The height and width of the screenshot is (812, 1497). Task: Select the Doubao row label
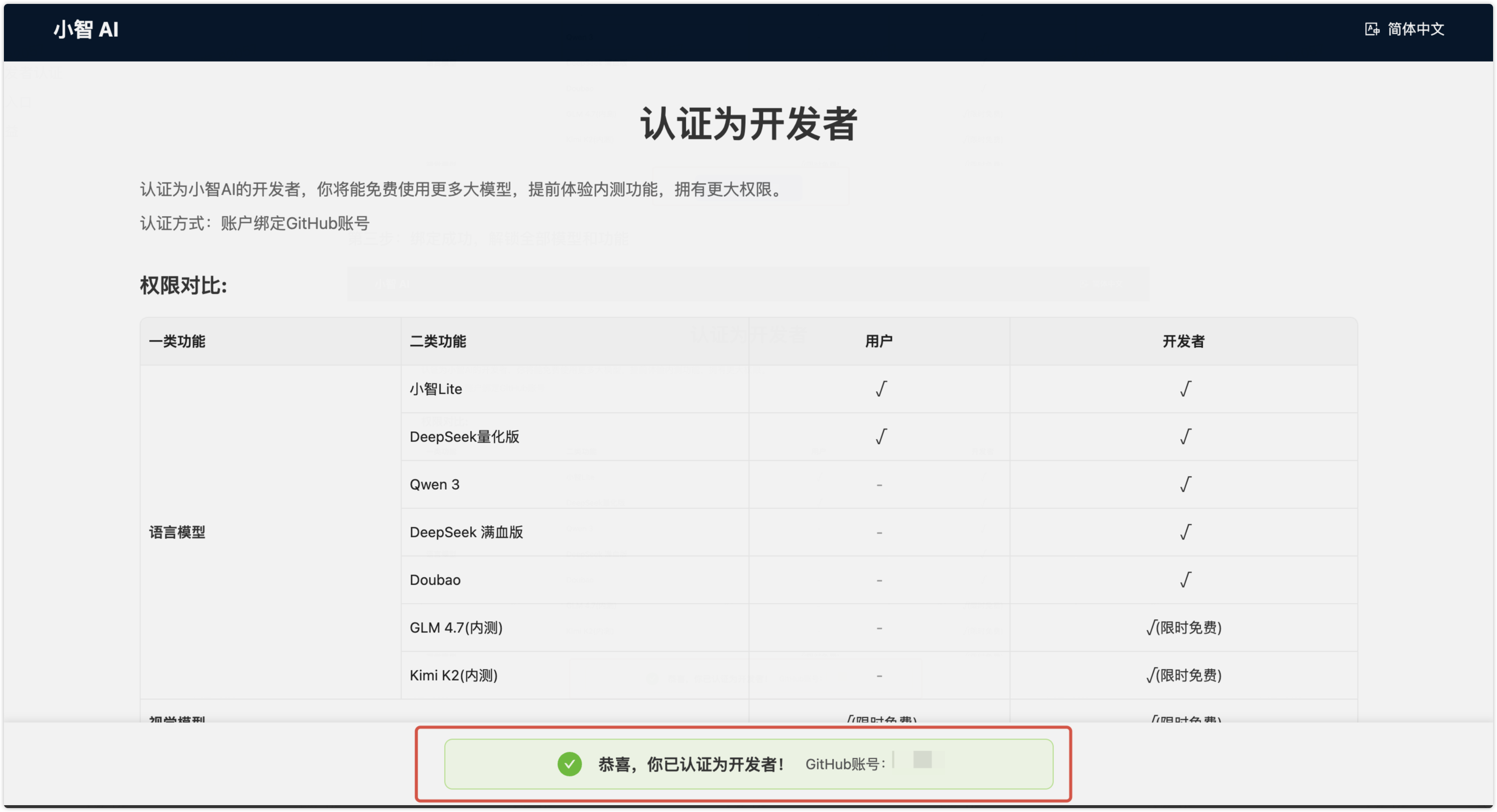[435, 580]
